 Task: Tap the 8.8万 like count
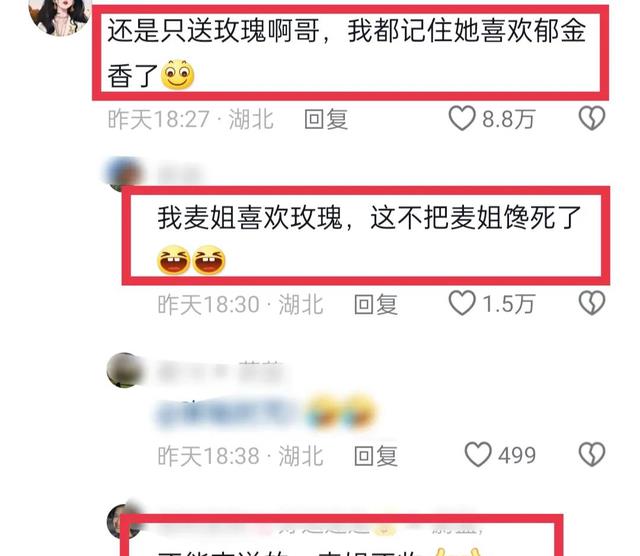pos(508,119)
